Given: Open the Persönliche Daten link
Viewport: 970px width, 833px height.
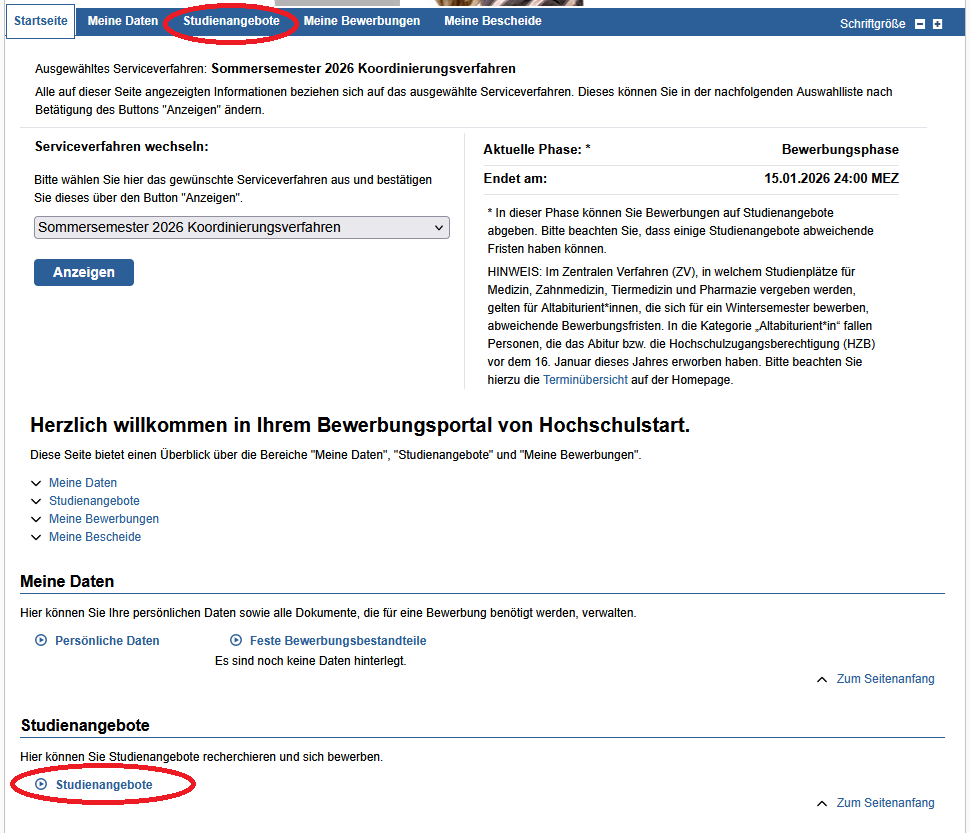Looking at the screenshot, I should coord(107,641).
